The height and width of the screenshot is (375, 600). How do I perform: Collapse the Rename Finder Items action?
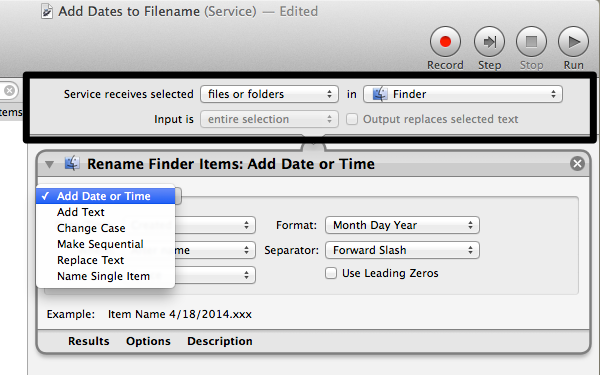(49, 165)
